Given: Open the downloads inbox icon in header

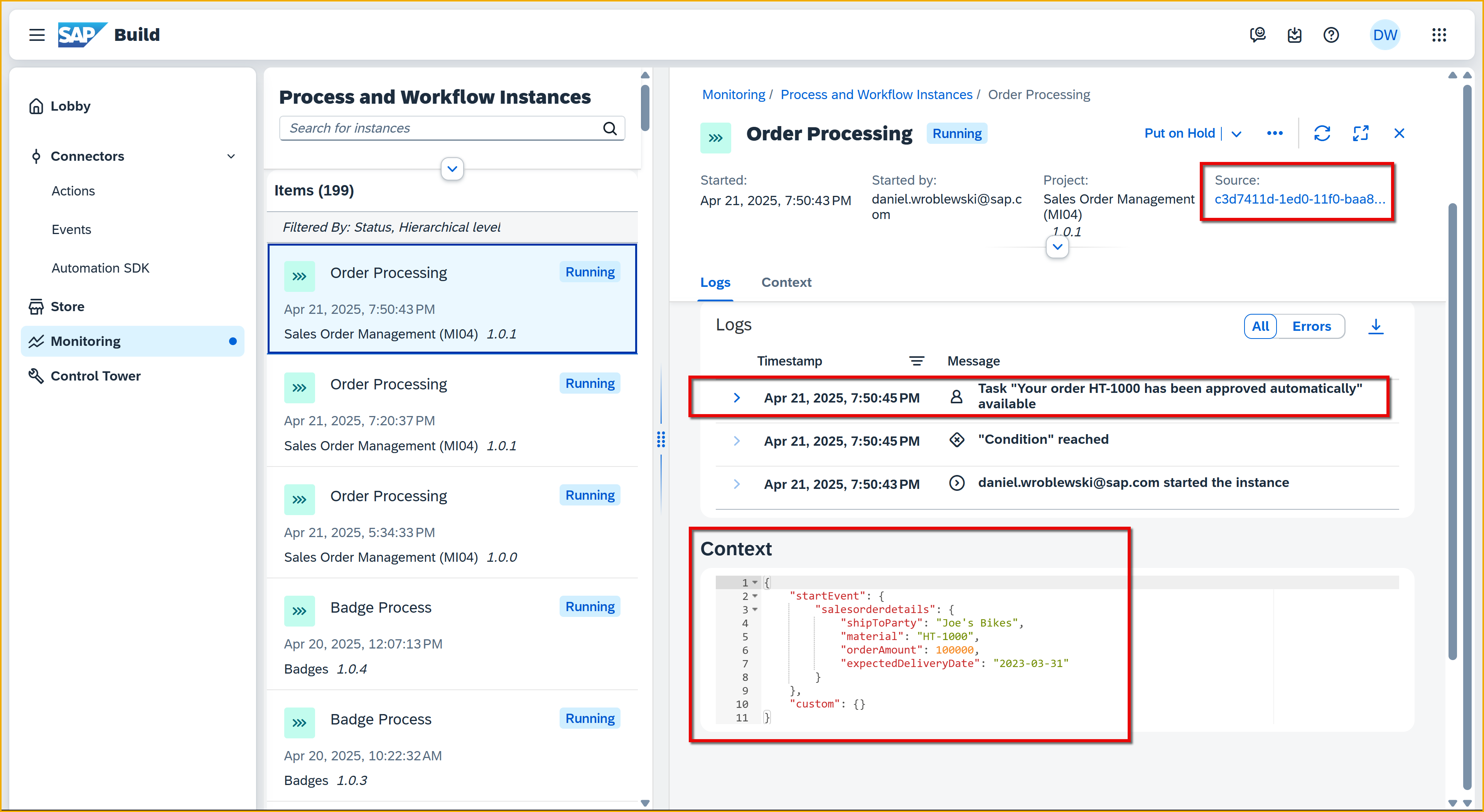Looking at the screenshot, I should click(1295, 35).
